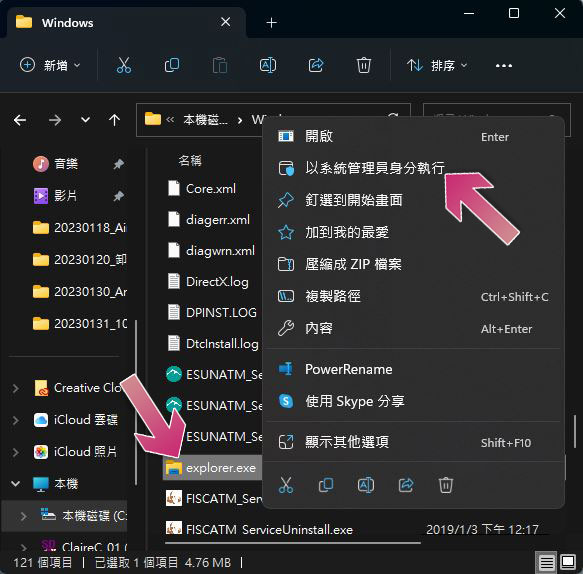Select the explorer.exe file
This screenshot has width=583, height=574.
[x=213, y=468]
